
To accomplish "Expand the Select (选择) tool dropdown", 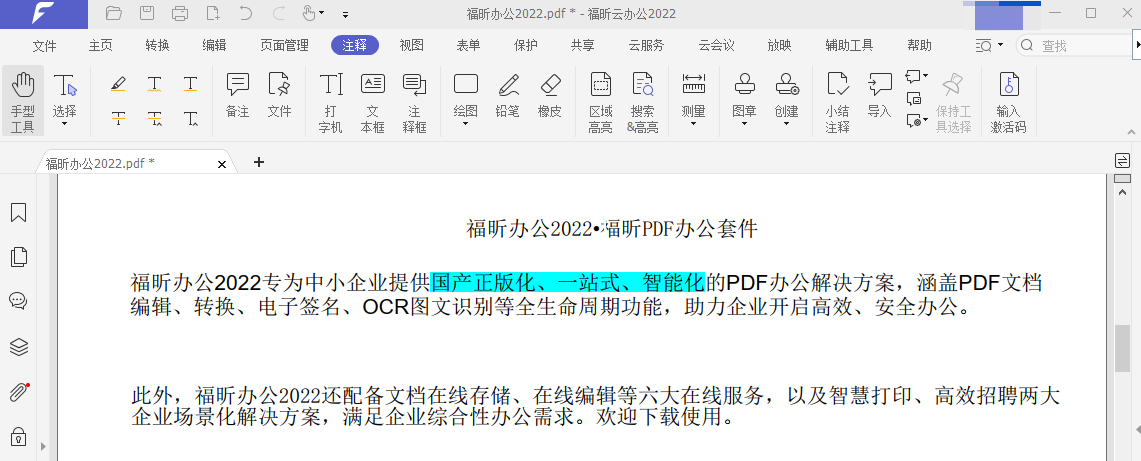I will click(65, 124).
